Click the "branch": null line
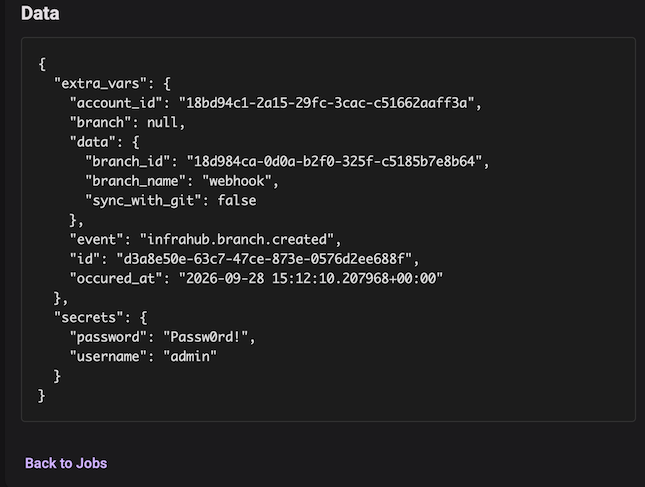 [128, 122]
